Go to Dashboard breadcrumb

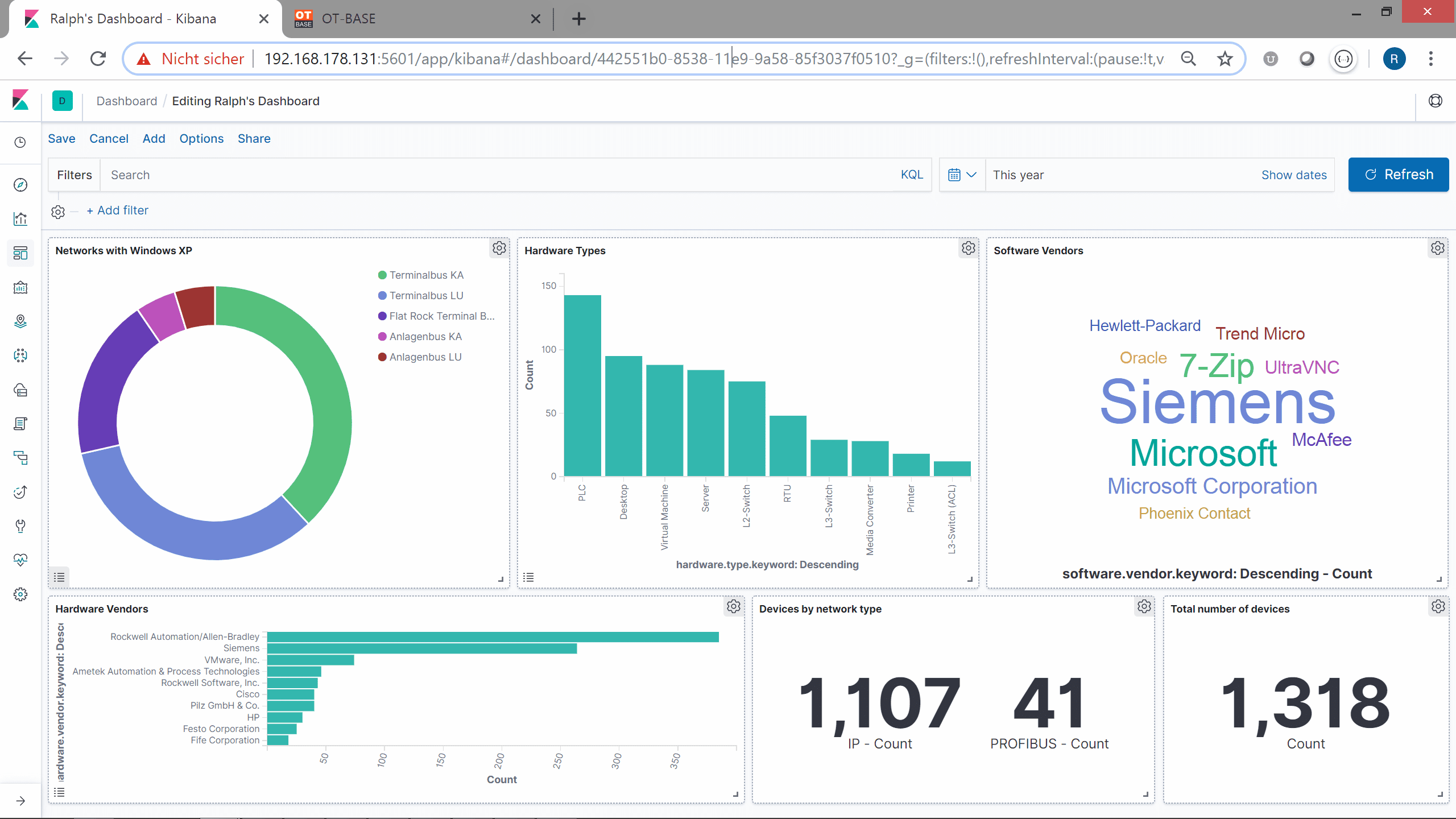126,101
